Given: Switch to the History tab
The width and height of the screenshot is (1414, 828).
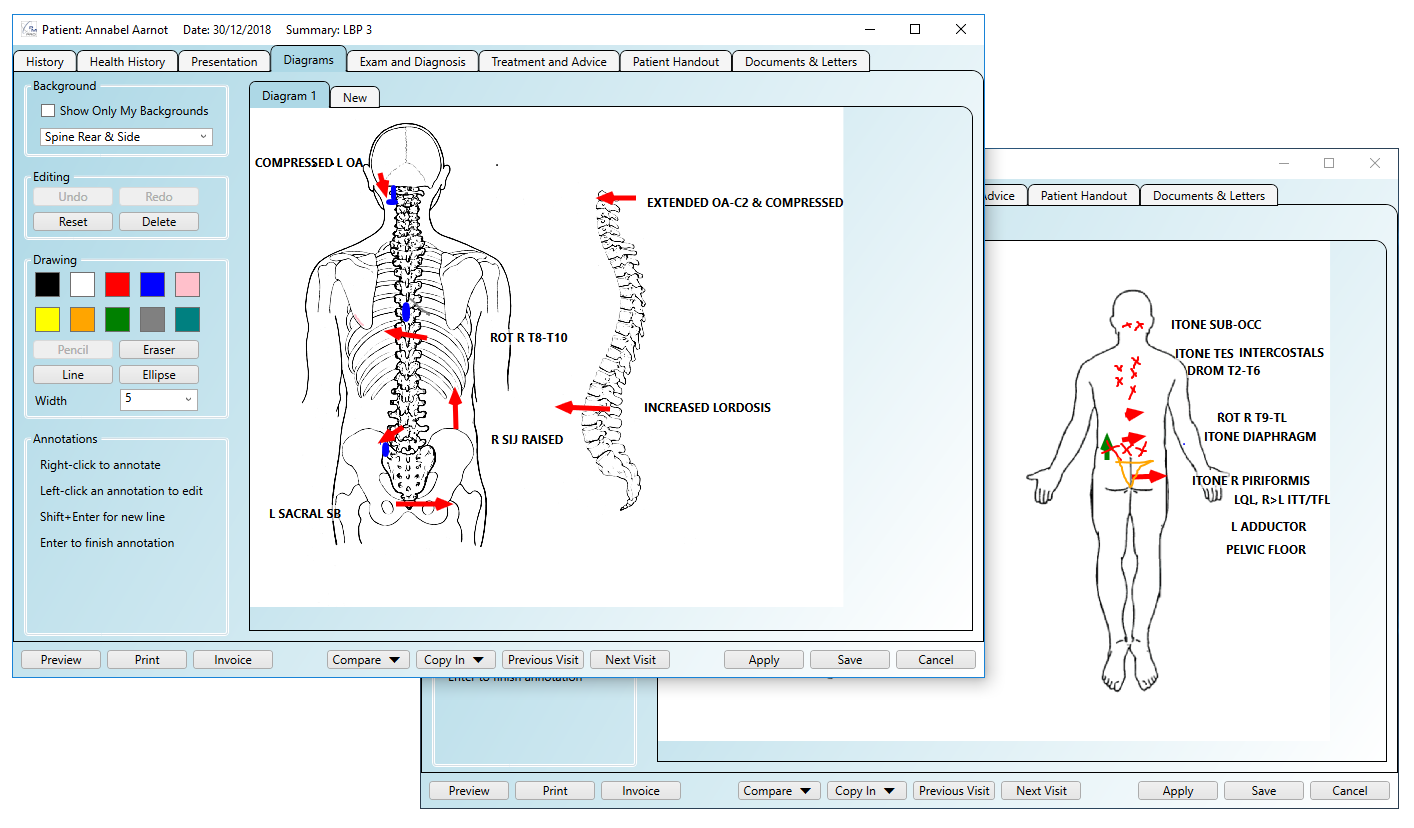Looking at the screenshot, I should [45, 61].
